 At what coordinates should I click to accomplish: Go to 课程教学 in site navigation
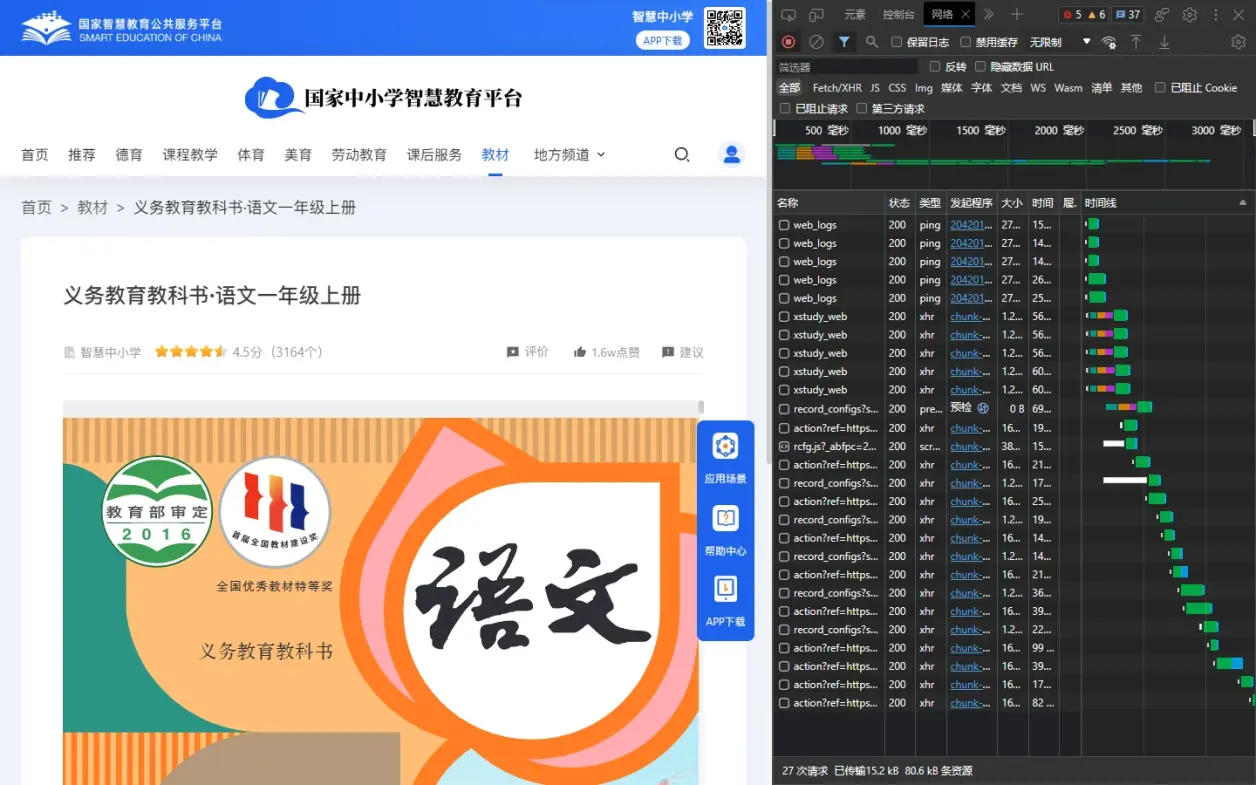click(190, 154)
